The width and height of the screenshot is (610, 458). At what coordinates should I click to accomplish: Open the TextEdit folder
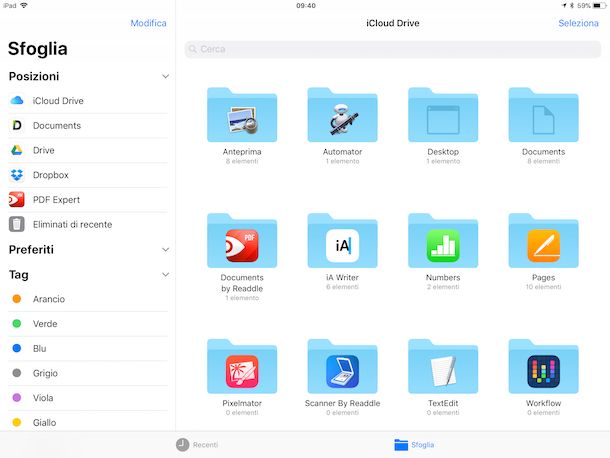(443, 367)
